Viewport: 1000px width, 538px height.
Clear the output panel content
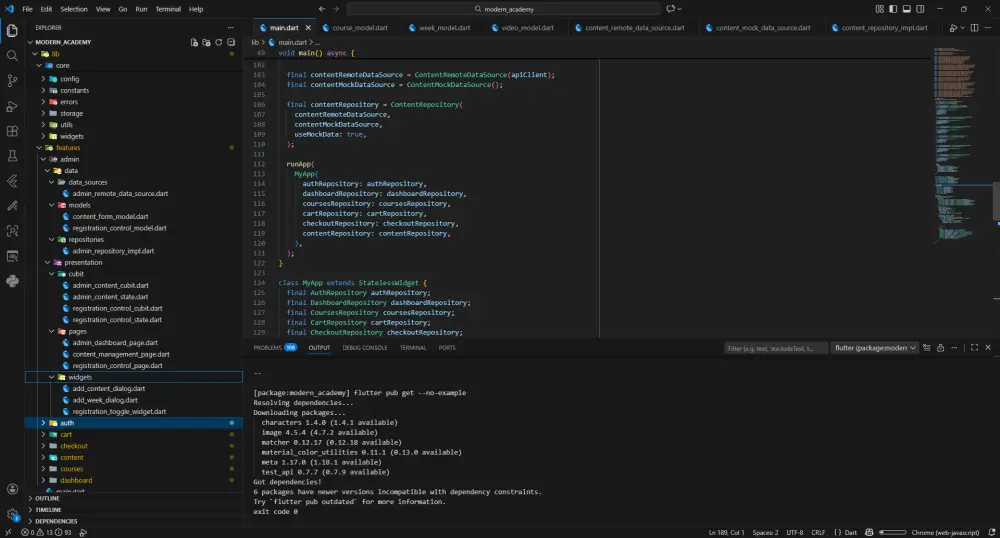pos(927,347)
